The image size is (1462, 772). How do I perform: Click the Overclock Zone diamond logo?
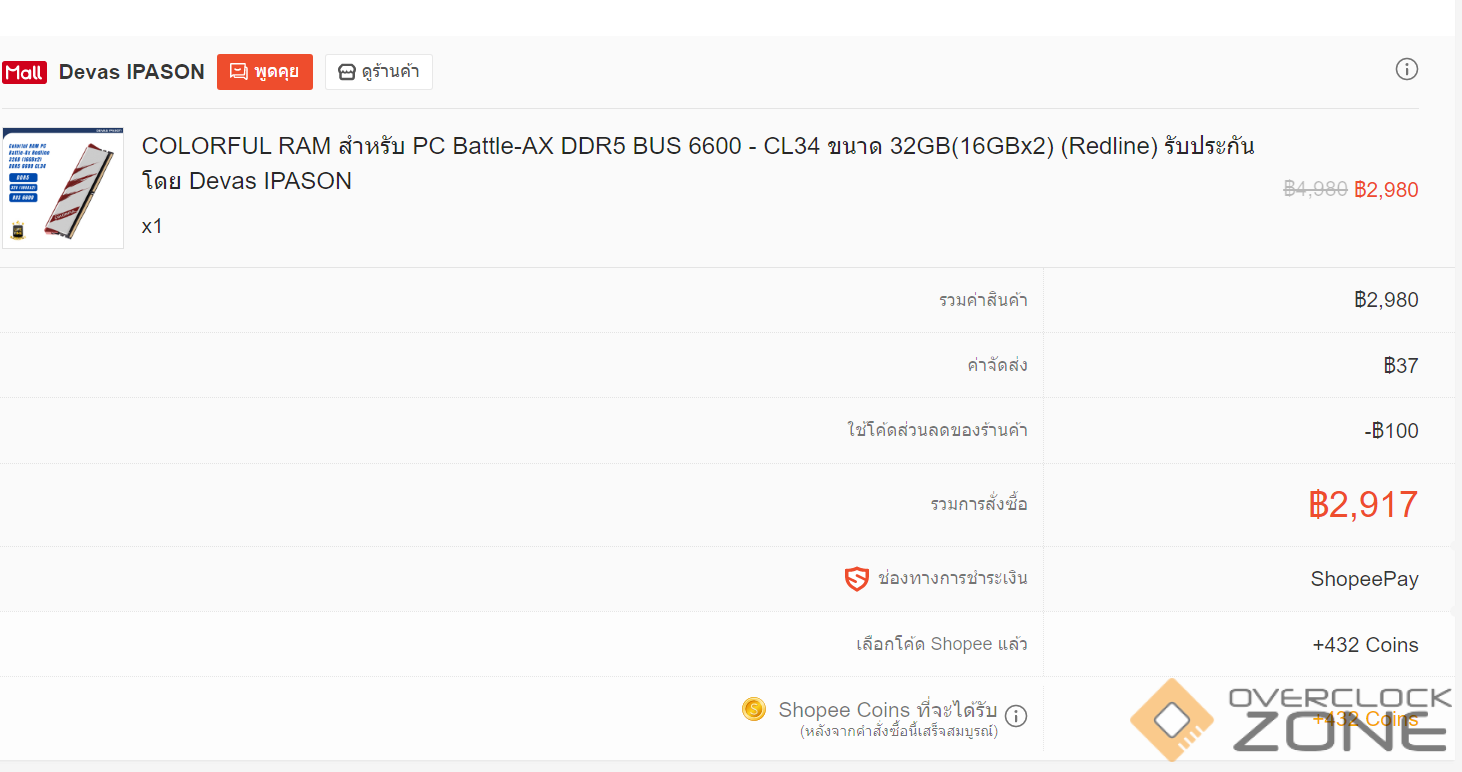tap(1171, 720)
